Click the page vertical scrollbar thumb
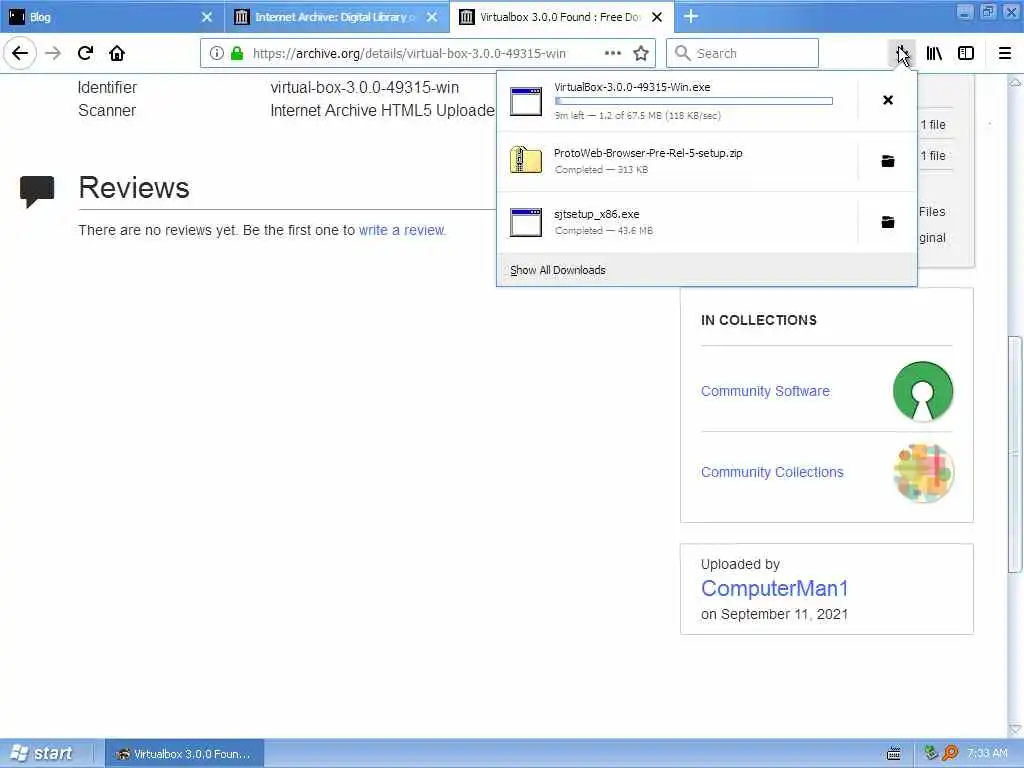Viewport: 1024px width, 768px height. coord(1015,455)
